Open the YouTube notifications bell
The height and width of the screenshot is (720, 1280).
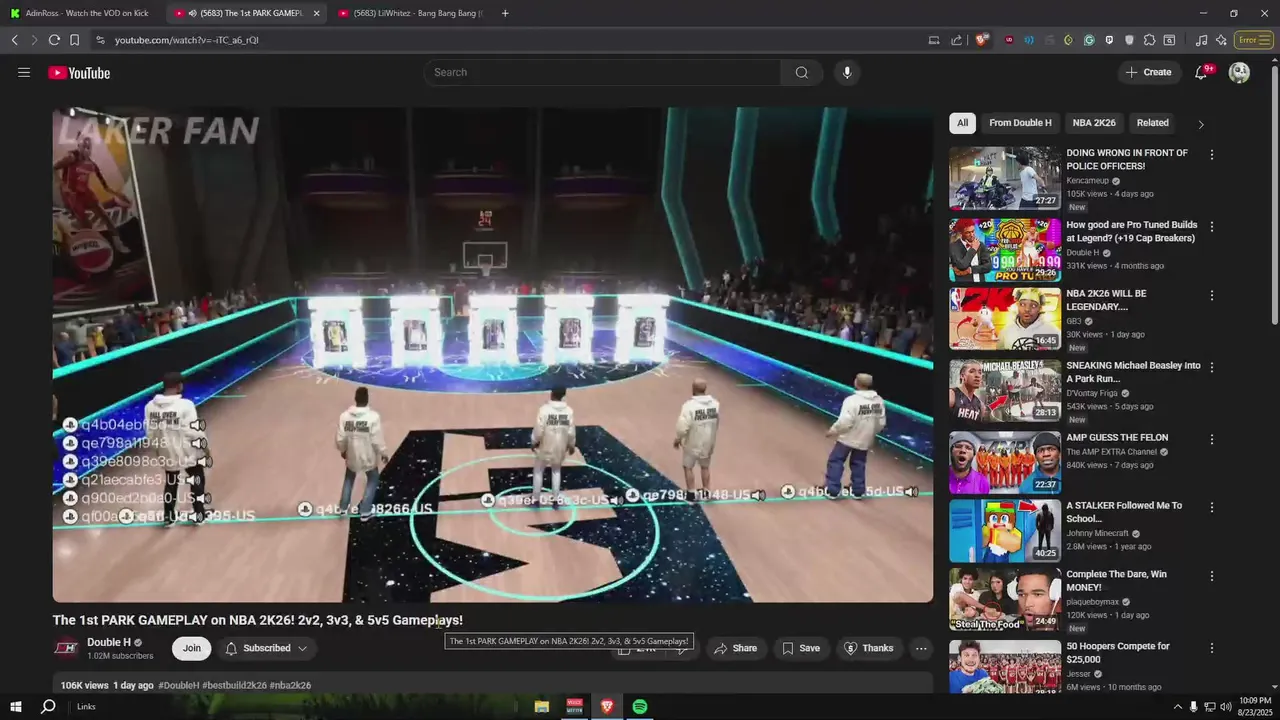coord(1201,72)
